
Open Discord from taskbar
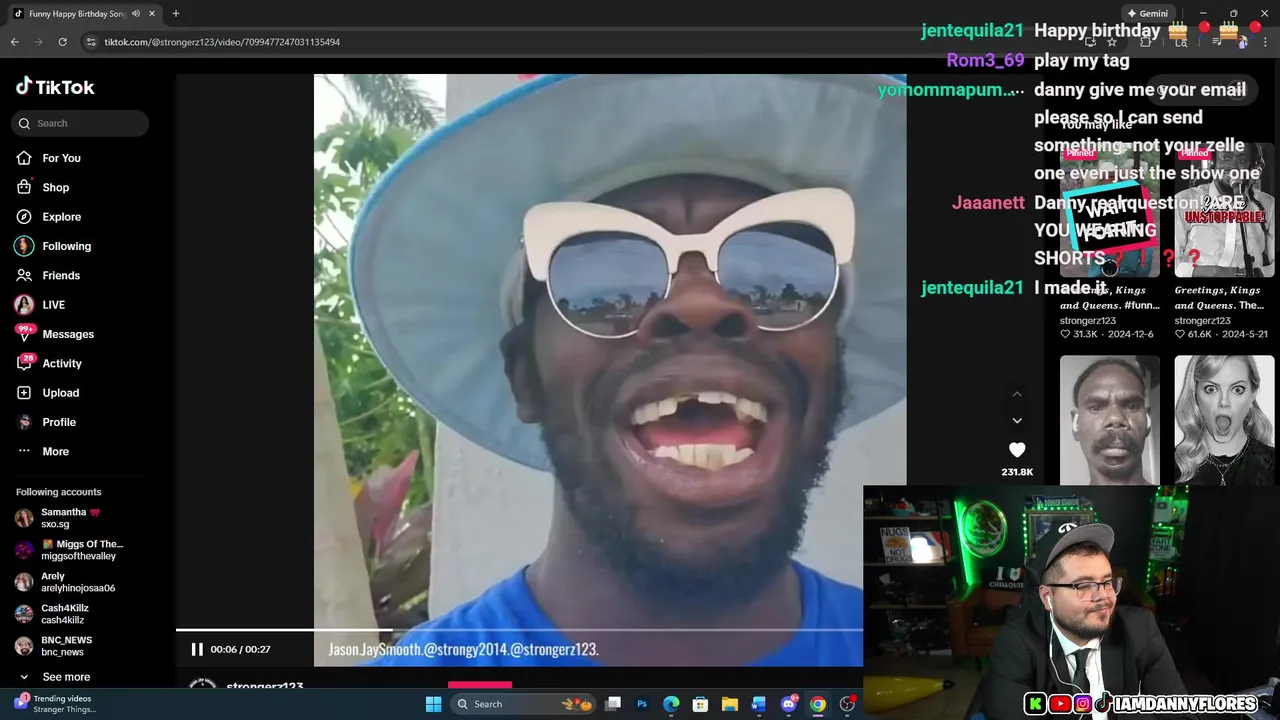tap(789, 704)
